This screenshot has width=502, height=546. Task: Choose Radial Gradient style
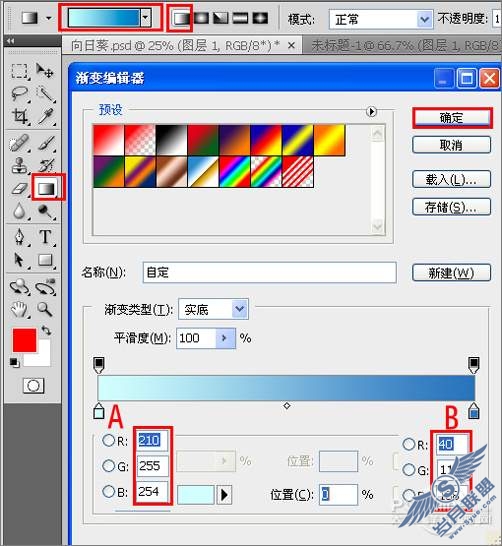[x=201, y=18]
